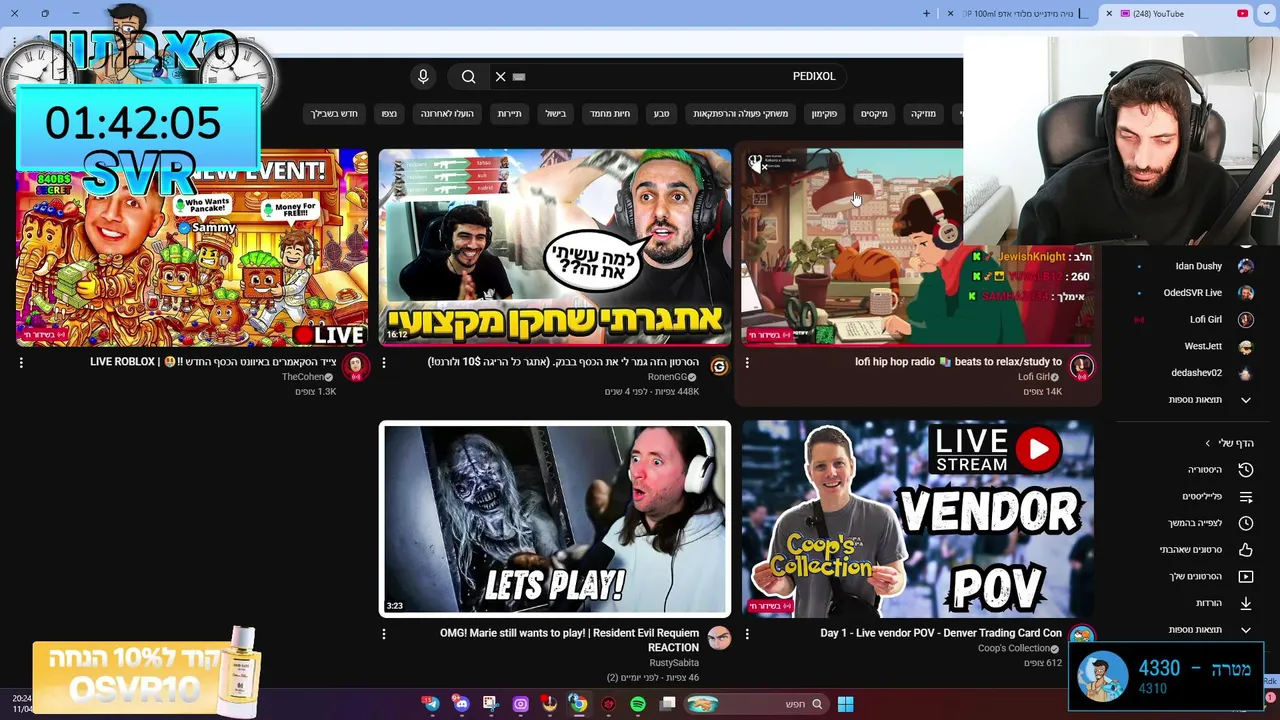This screenshot has width=1280, height=720.
Task: Open the הדף שלי section chevron
Action: point(1207,443)
